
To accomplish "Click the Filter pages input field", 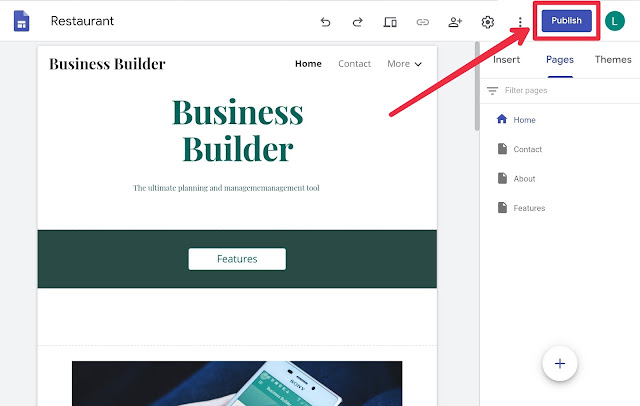I will click(567, 91).
